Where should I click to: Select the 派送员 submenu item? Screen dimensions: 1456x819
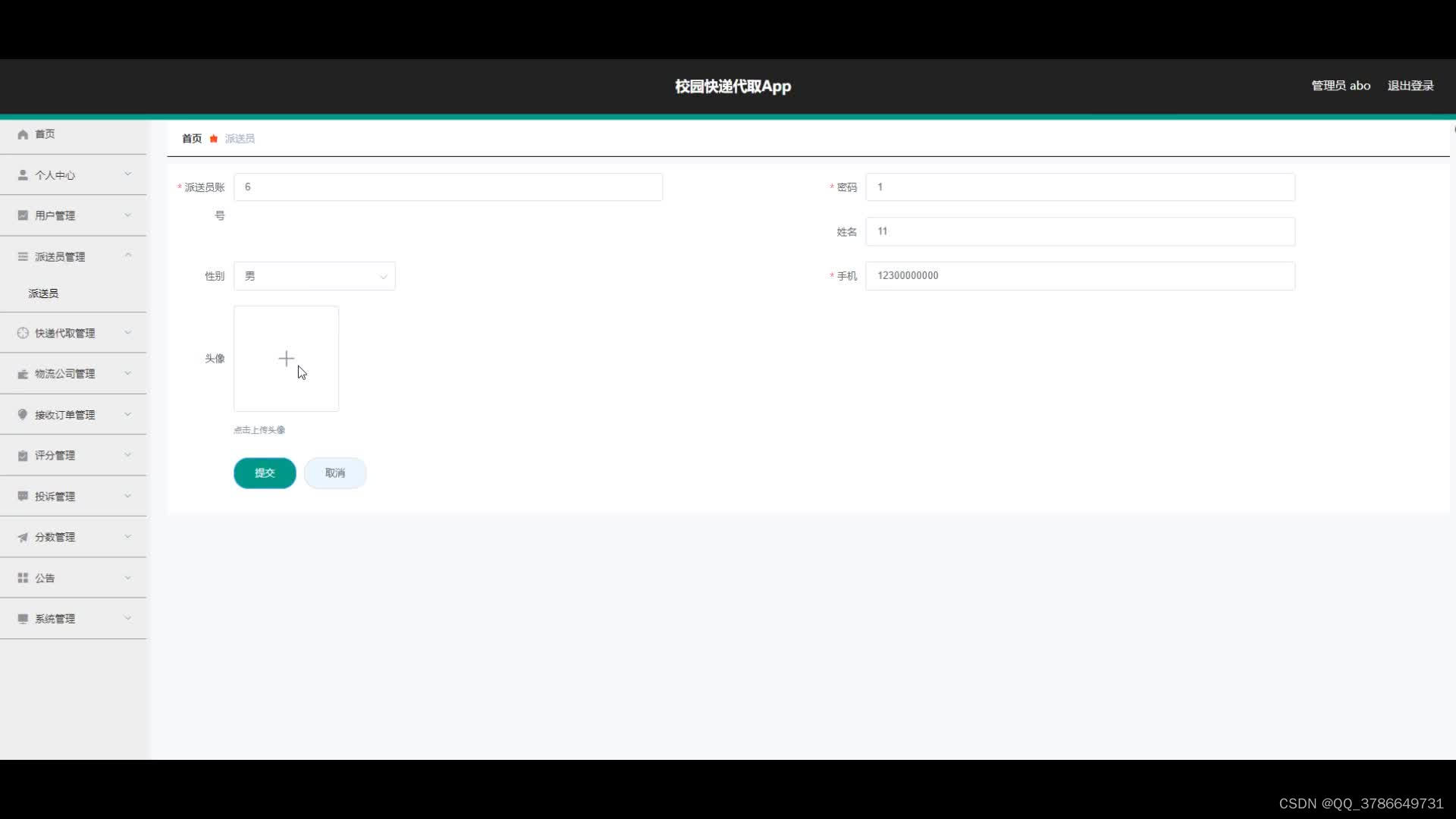[x=43, y=293]
